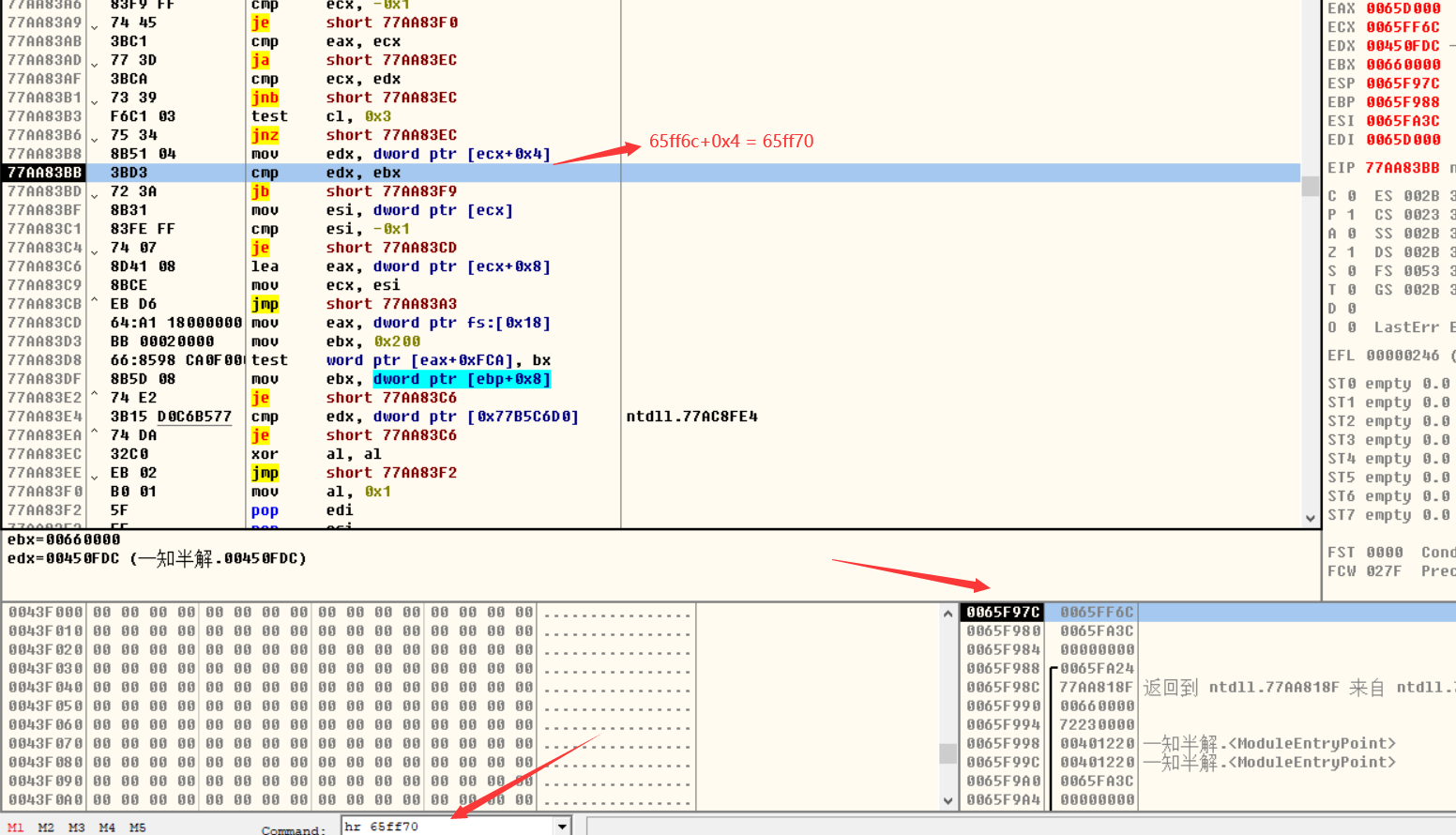The width and height of the screenshot is (1456, 835).
Task: Click the FCW value 027F
Action: coord(1385,571)
